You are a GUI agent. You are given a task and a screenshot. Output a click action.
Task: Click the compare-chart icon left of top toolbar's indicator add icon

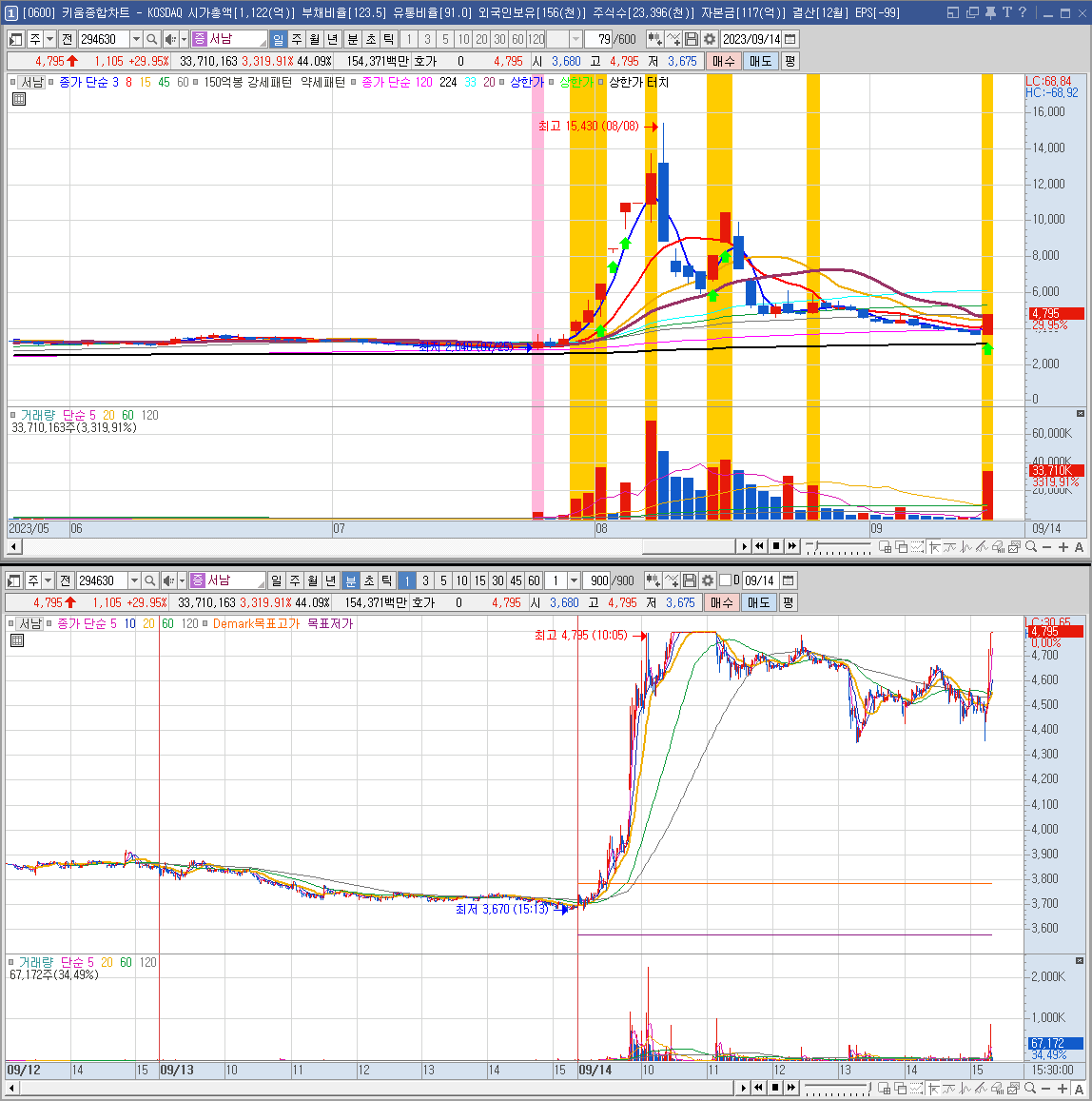point(654,39)
